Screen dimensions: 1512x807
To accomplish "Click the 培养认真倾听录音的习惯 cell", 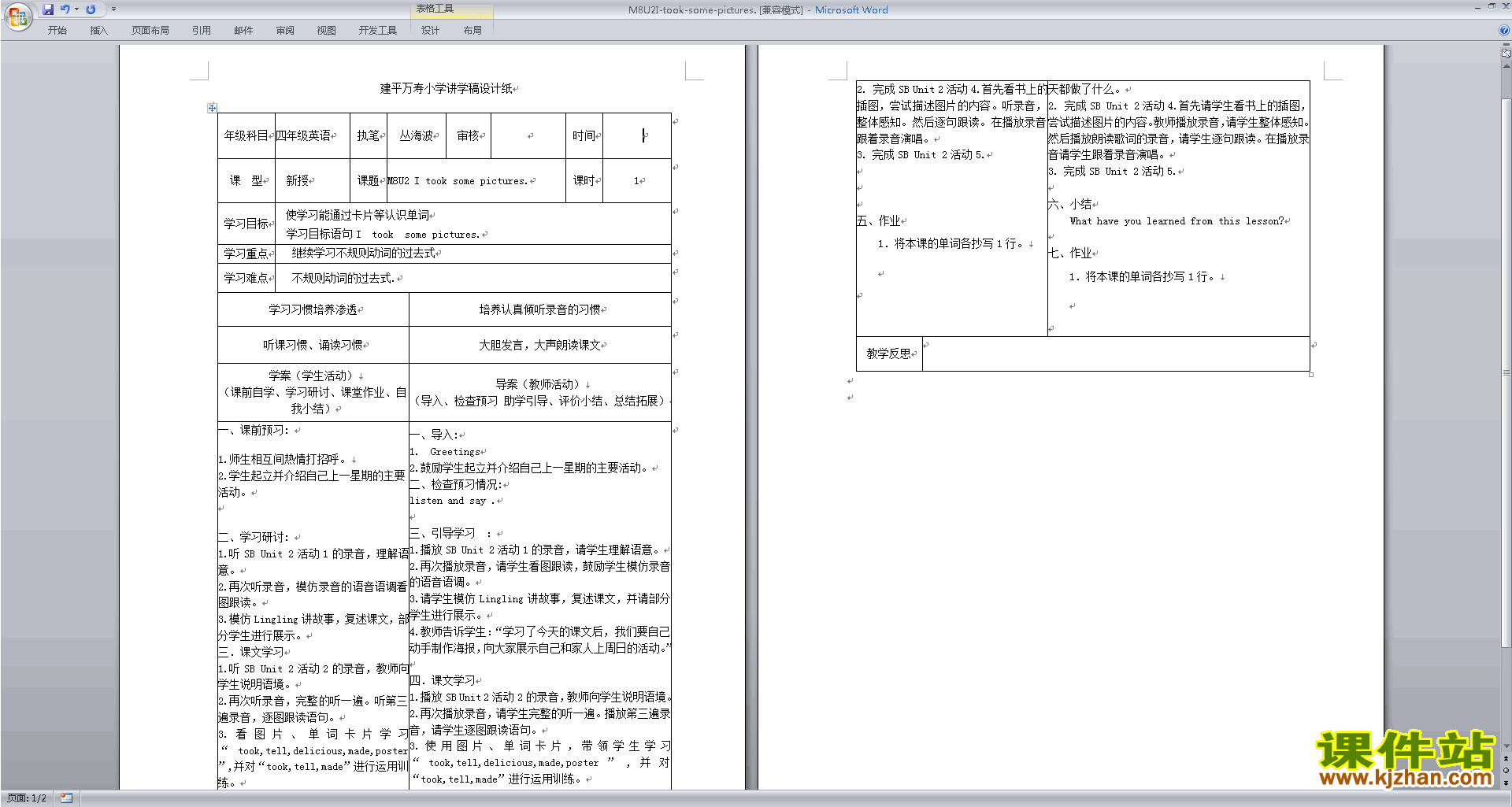I will [x=540, y=309].
